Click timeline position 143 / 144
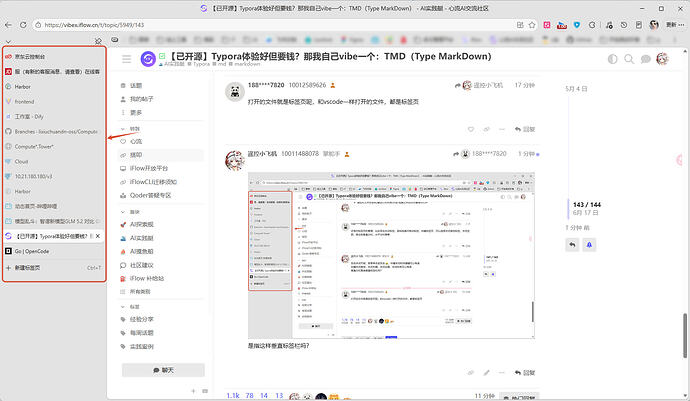This screenshot has width=690, height=401. tap(587, 205)
